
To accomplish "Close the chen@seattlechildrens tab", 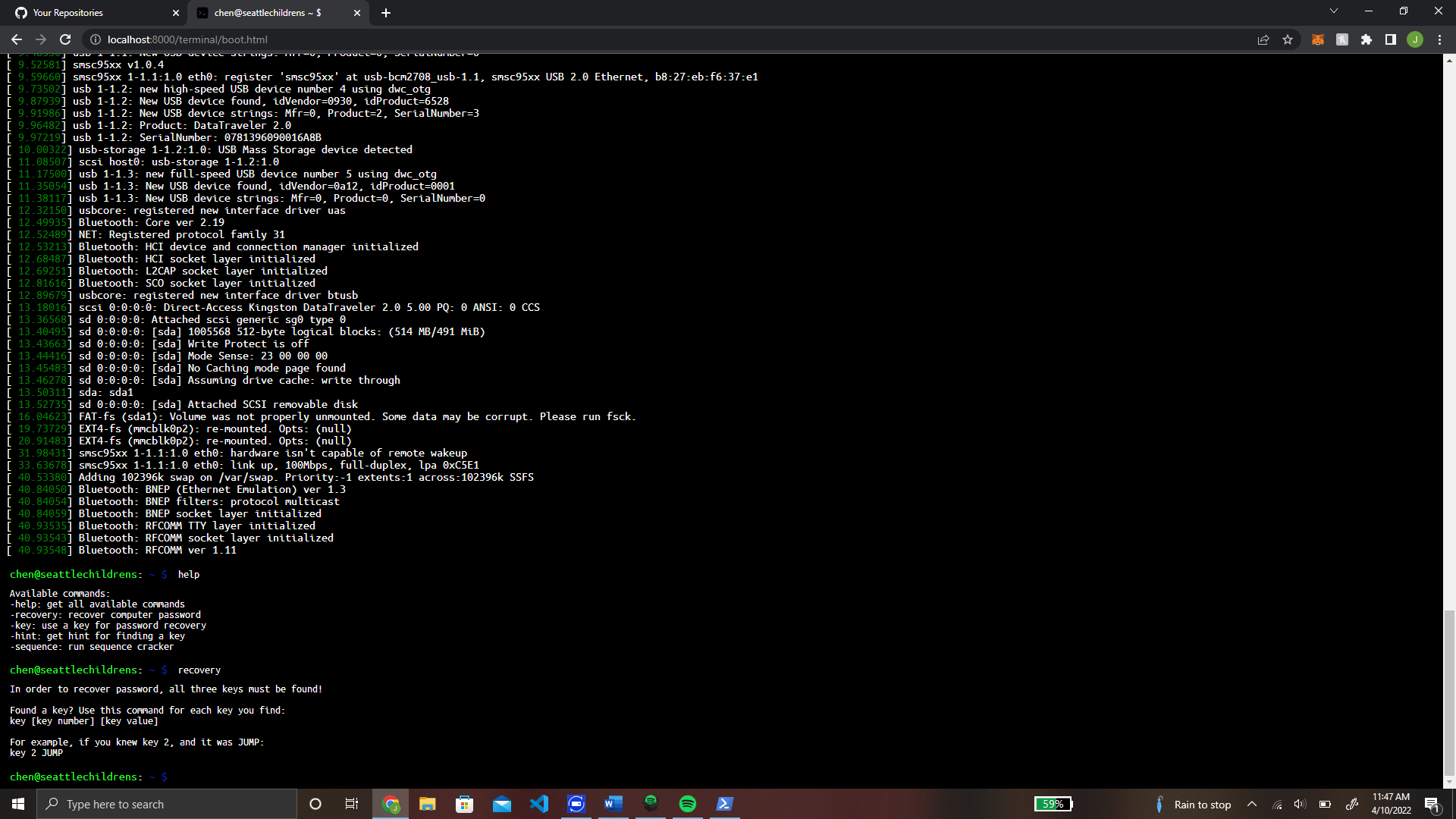I will (x=357, y=13).
